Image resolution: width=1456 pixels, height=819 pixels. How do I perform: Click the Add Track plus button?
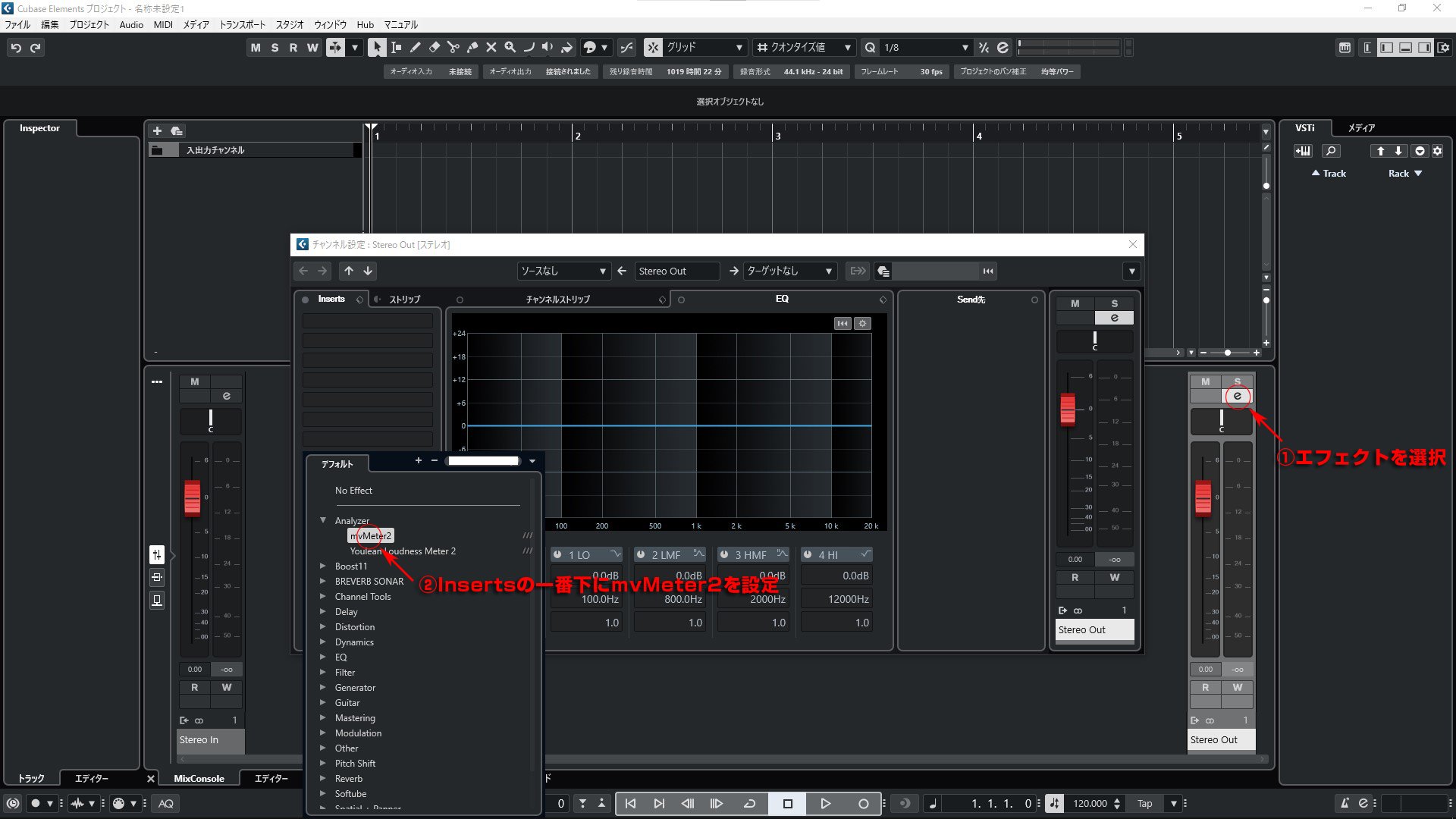(x=157, y=130)
